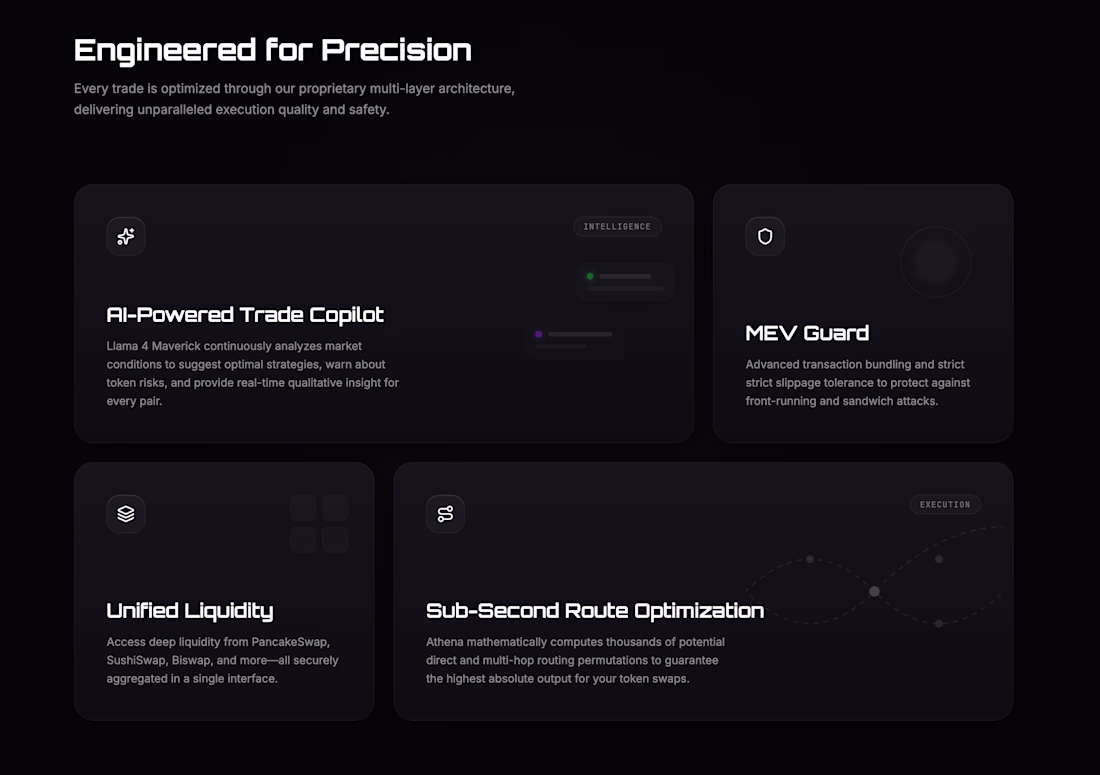The height and width of the screenshot is (775, 1100).
Task: Click the MEV Guard shield icon
Action: coord(765,237)
